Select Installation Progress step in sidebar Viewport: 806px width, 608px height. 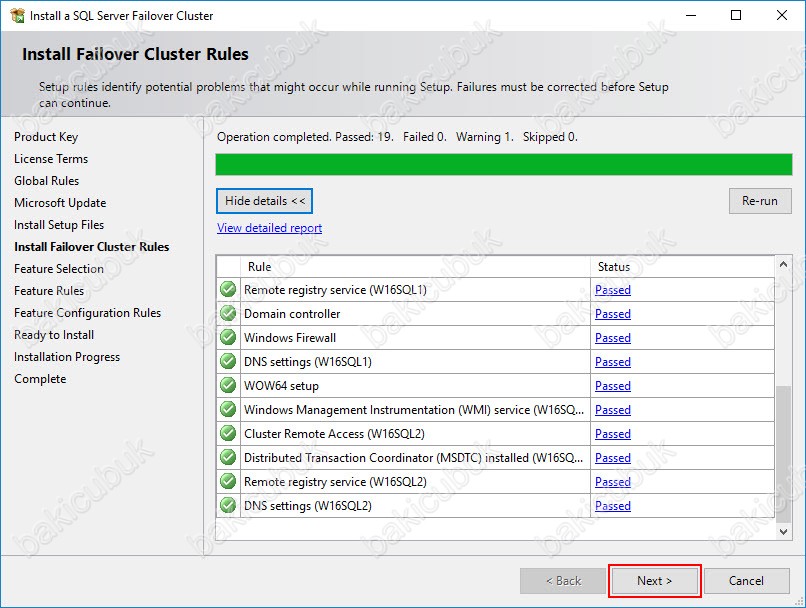tap(67, 357)
